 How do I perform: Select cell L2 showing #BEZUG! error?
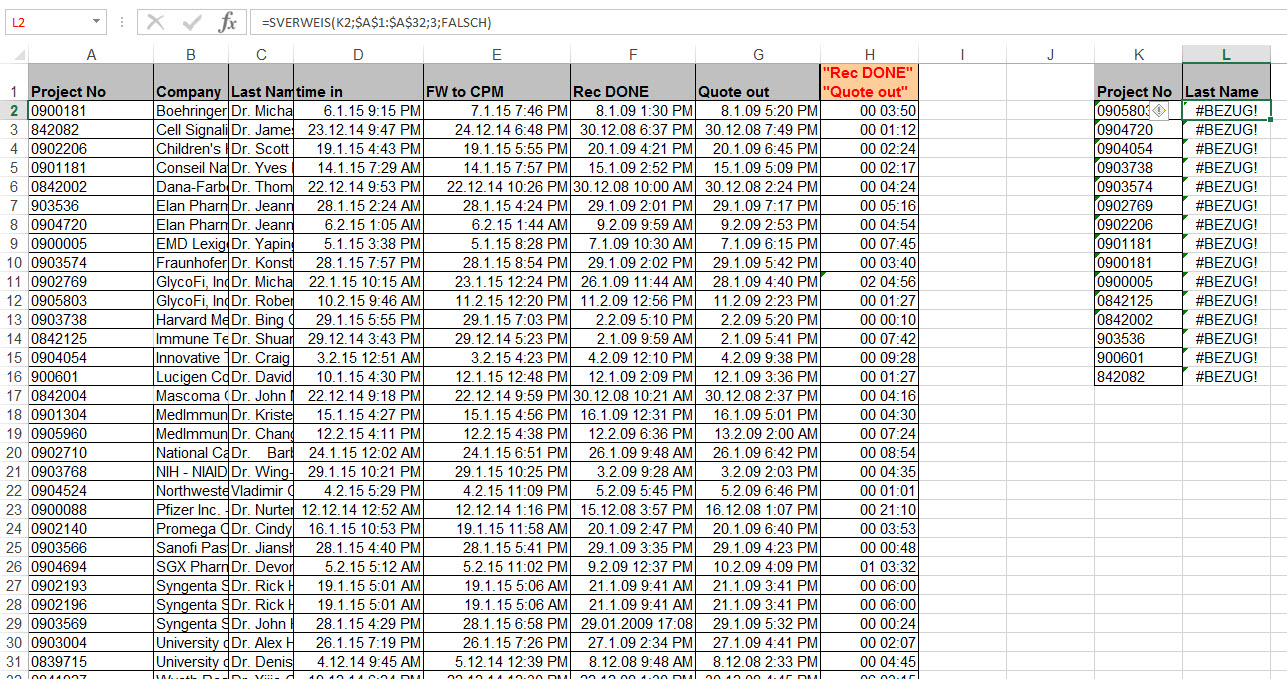tap(1226, 110)
